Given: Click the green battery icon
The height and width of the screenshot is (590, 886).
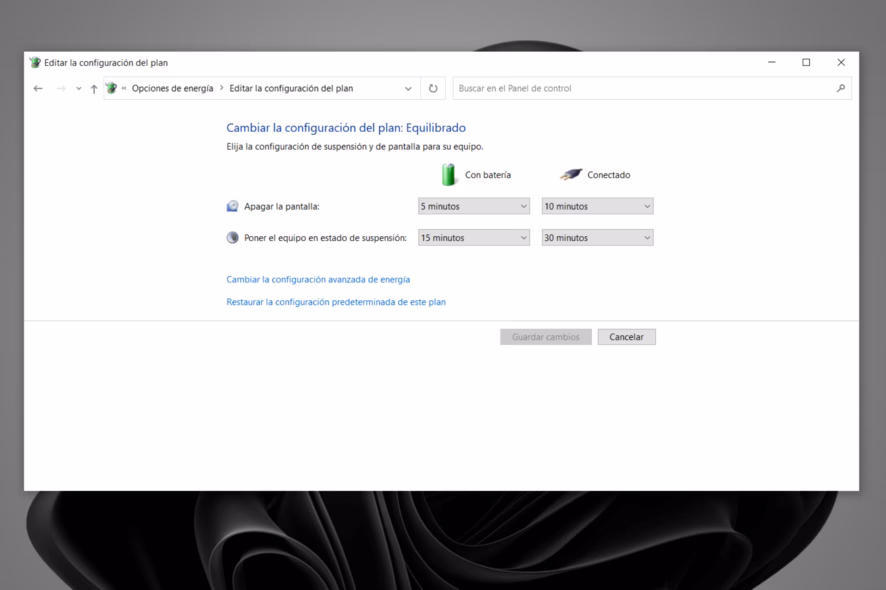Looking at the screenshot, I should click(449, 175).
